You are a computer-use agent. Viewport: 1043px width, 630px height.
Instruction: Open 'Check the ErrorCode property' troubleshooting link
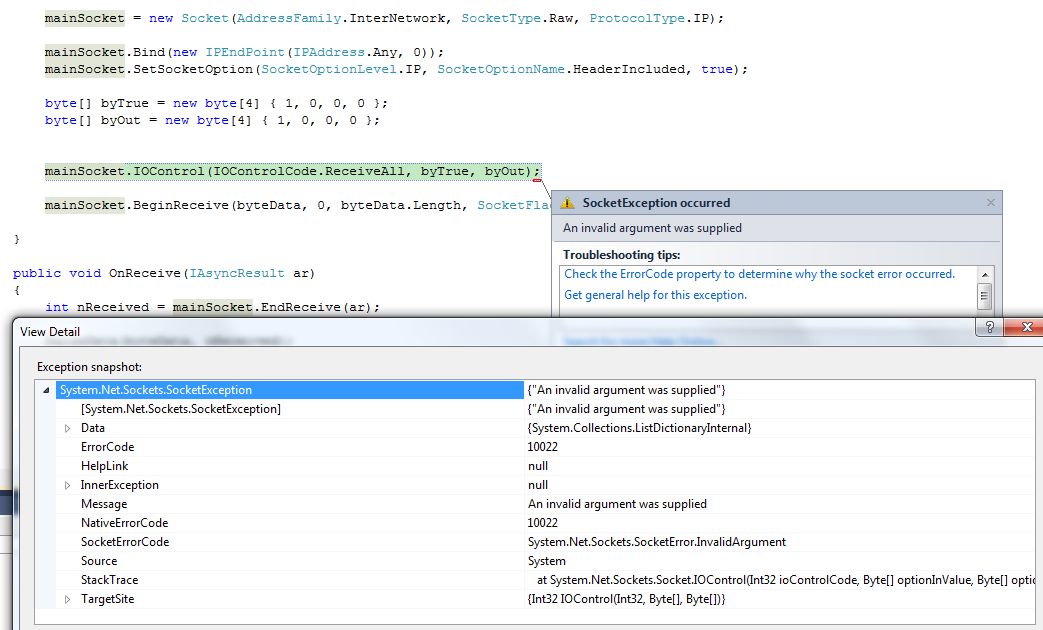pos(759,274)
